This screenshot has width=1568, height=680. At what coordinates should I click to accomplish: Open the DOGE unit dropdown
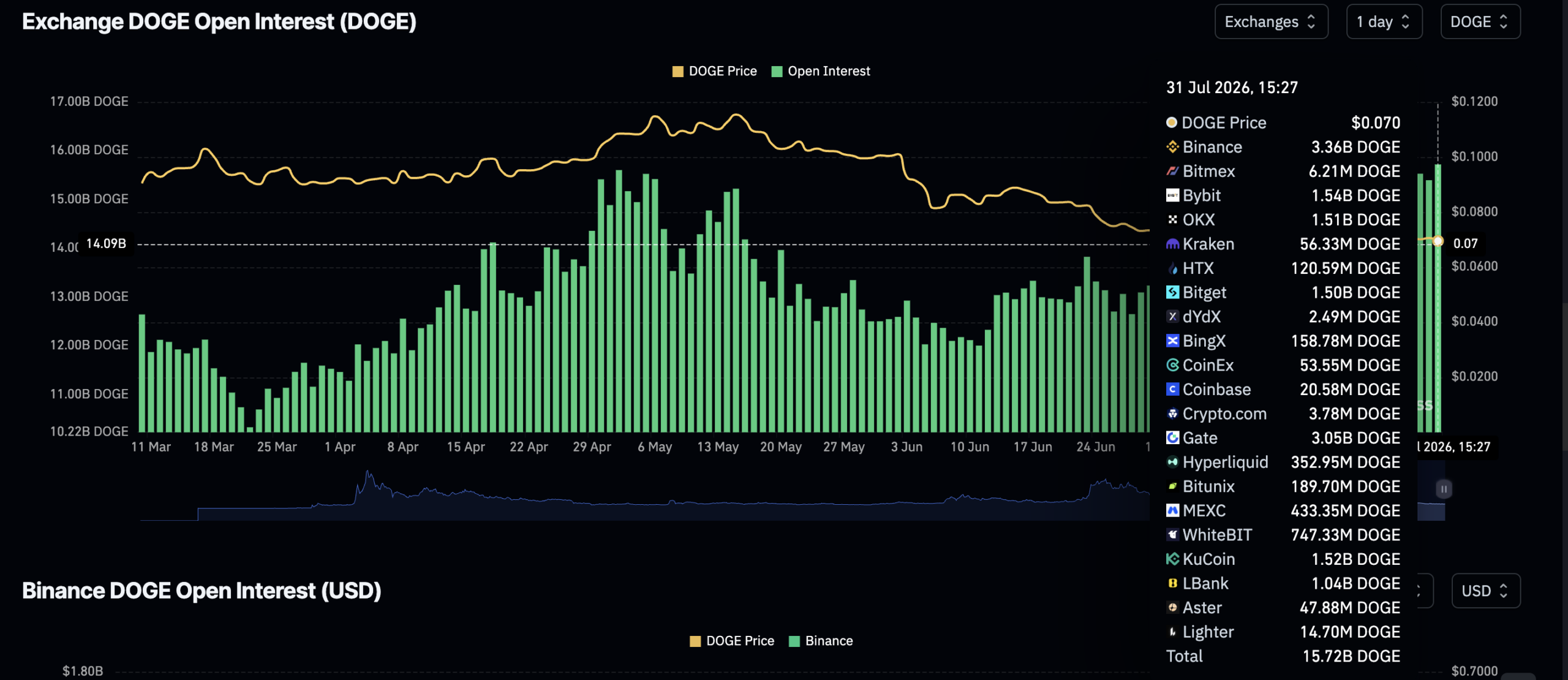click(1480, 22)
